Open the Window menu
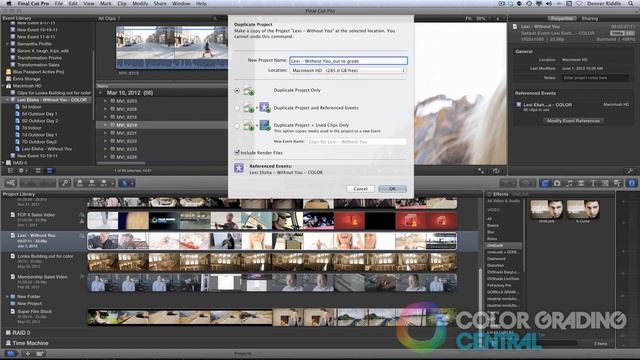This screenshot has height=360, width=640. pyautogui.click(x=181, y=3)
